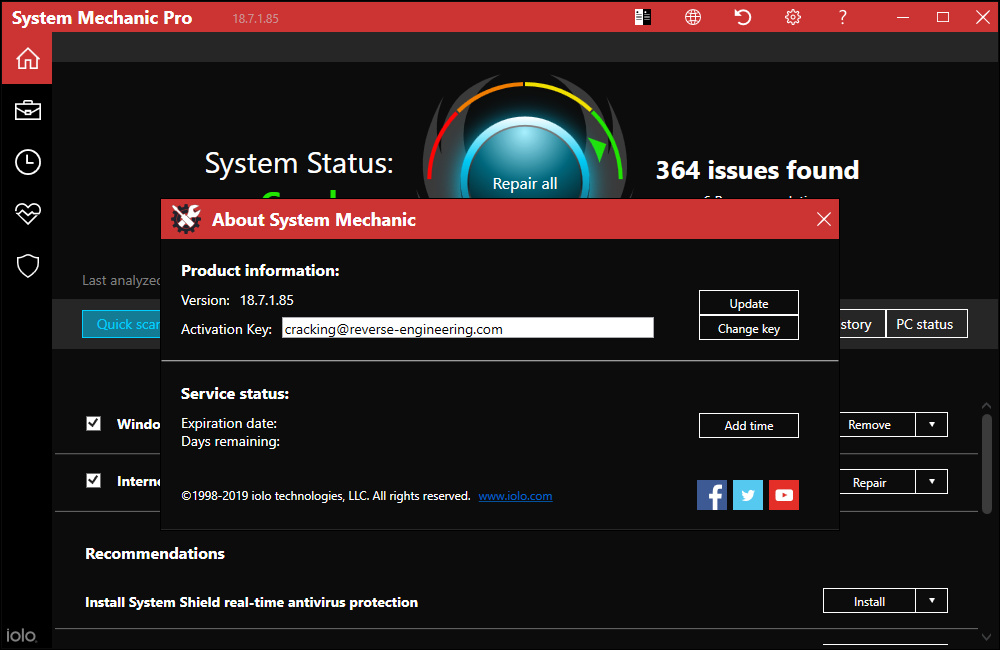Viewport: 1000px width, 650px height.
Task: Maximize the System Mechanic Pro window
Action: (943, 17)
